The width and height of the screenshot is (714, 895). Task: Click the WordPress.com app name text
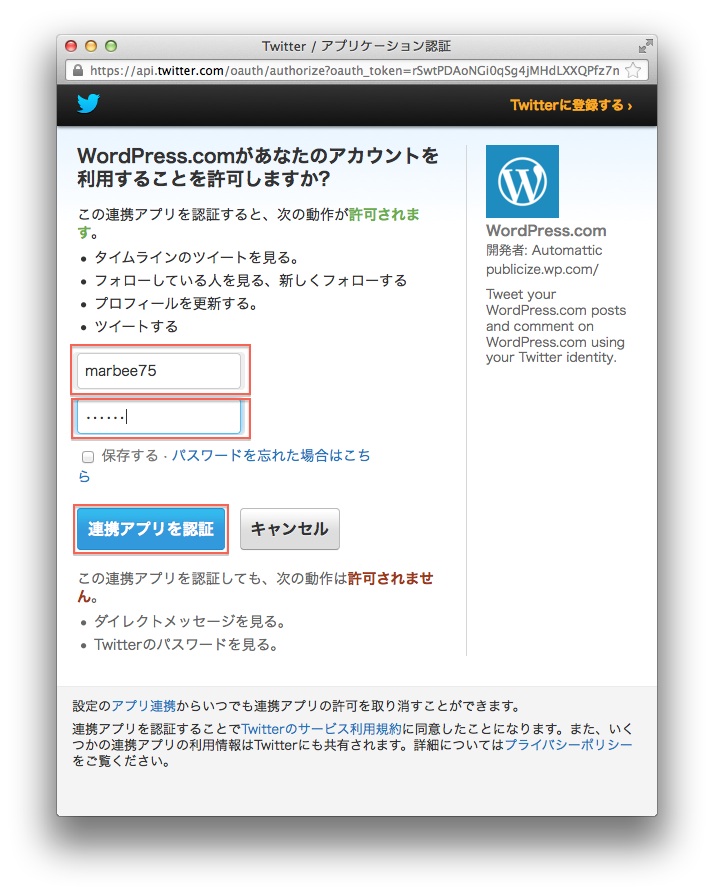[546, 231]
